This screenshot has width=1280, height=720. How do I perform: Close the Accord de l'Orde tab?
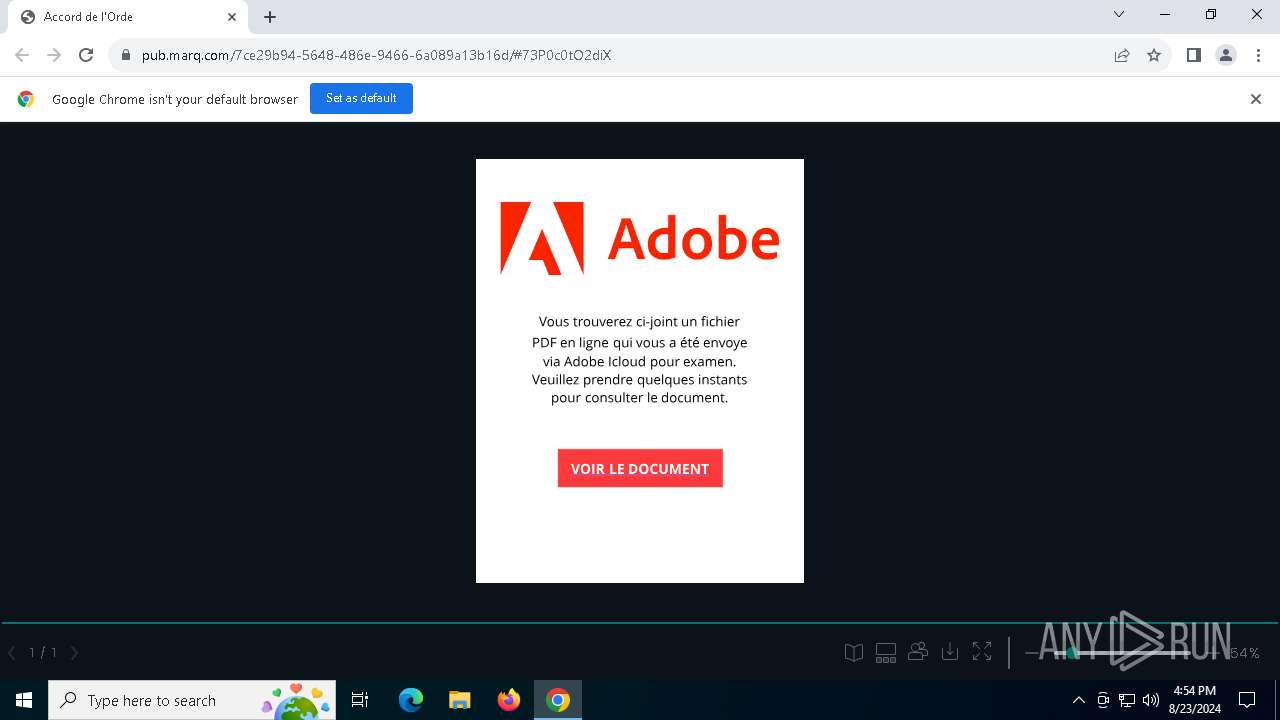pos(232,17)
